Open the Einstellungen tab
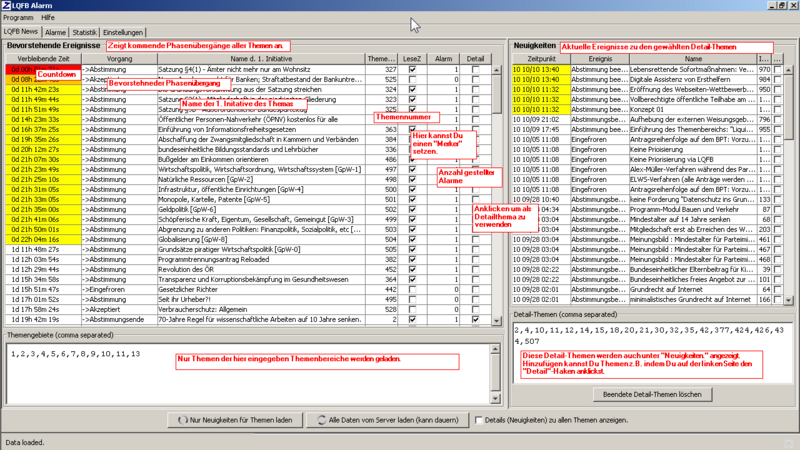800x450 pixels. click(123, 33)
